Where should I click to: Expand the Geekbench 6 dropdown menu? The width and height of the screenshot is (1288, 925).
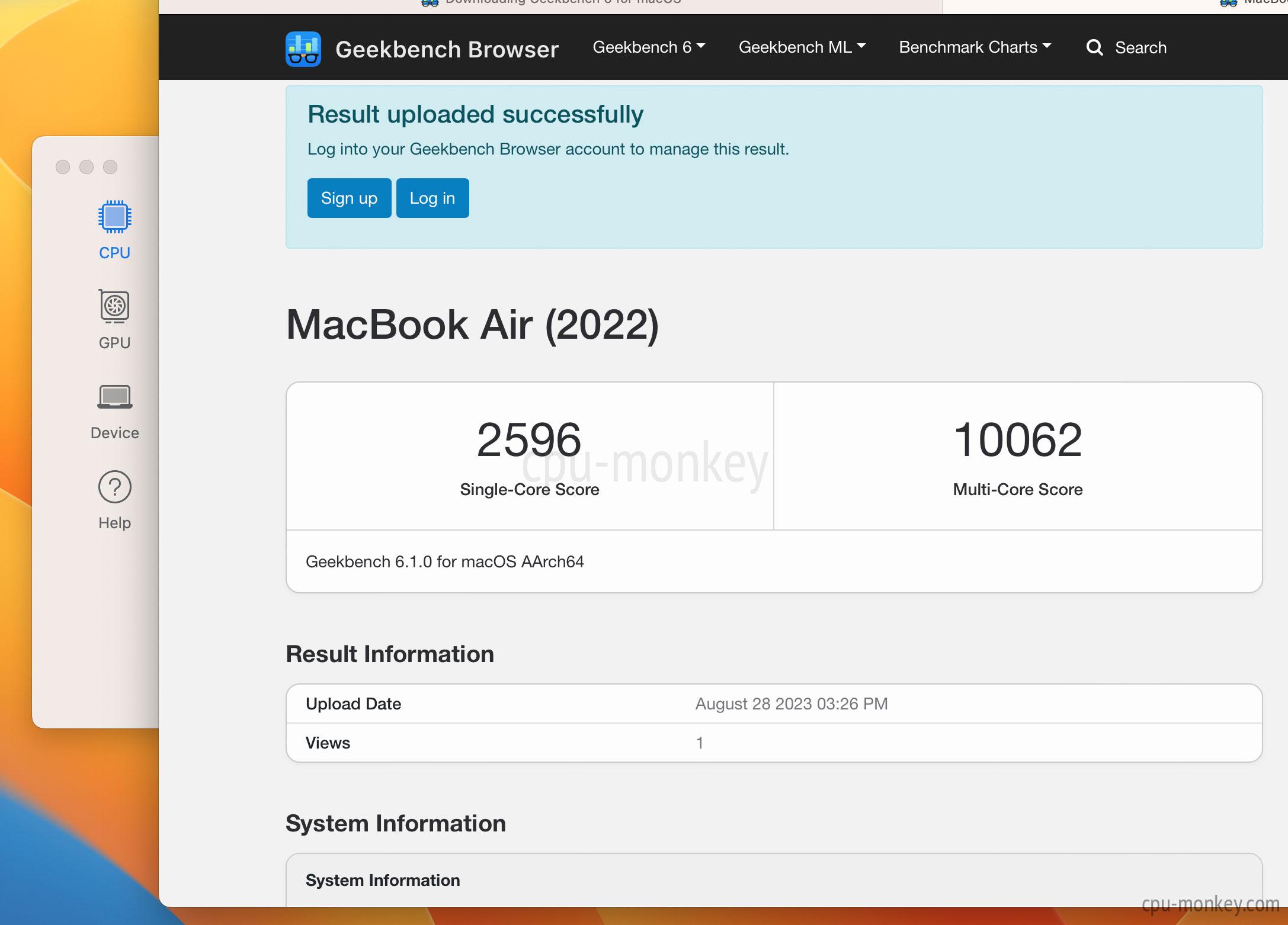point(649,47)
